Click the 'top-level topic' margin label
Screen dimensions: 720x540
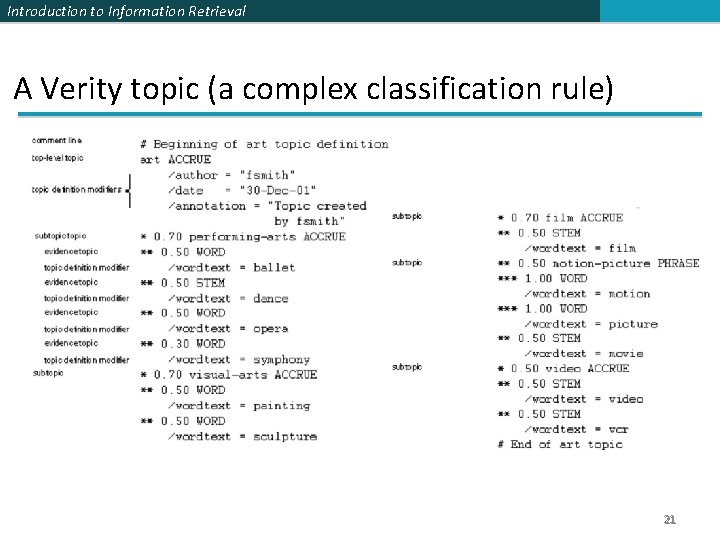[58, 158]
